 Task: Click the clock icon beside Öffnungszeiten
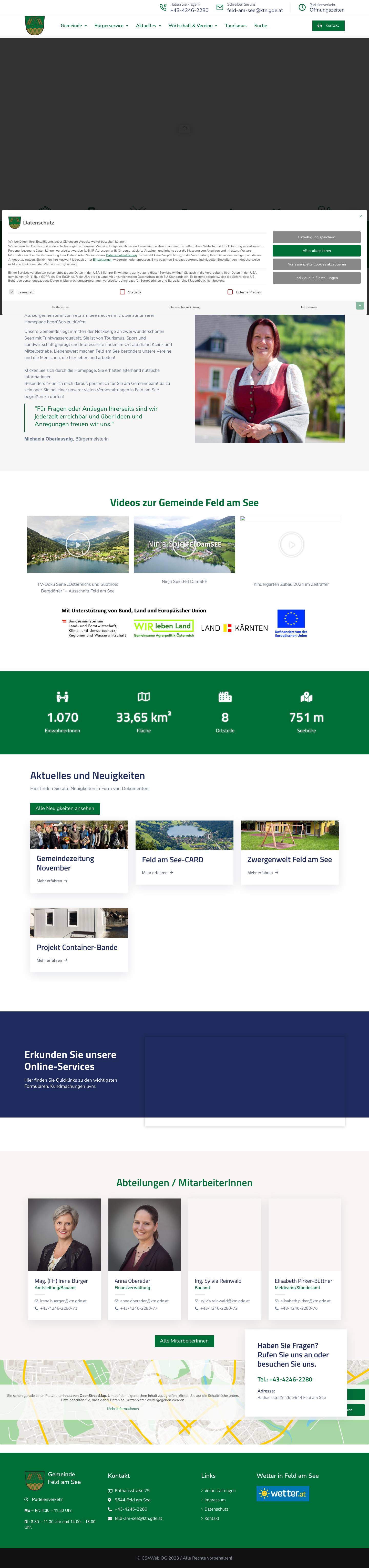click(x=302, y=7)
